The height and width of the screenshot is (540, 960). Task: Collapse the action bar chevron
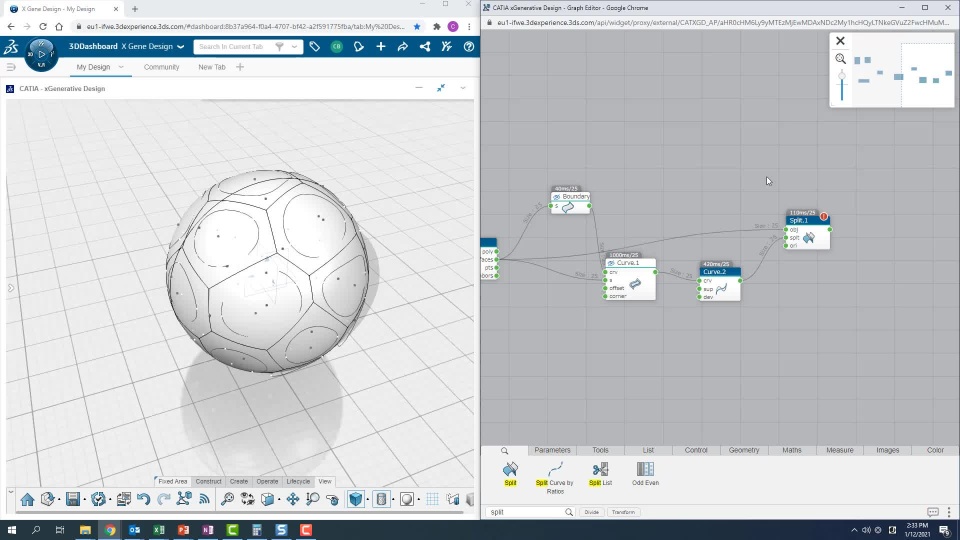coord(10,491)
